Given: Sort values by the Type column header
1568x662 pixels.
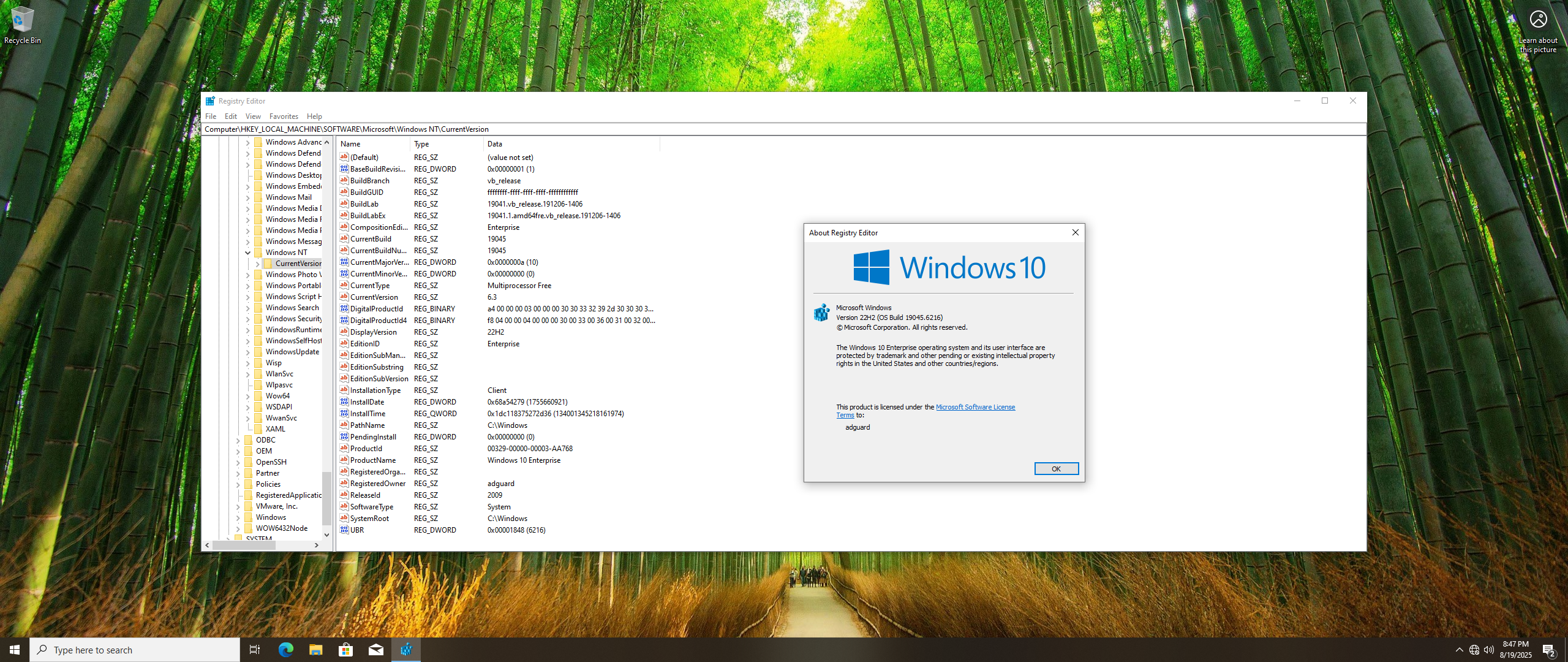Looking at the screenshot, I should tap(447, 144).
